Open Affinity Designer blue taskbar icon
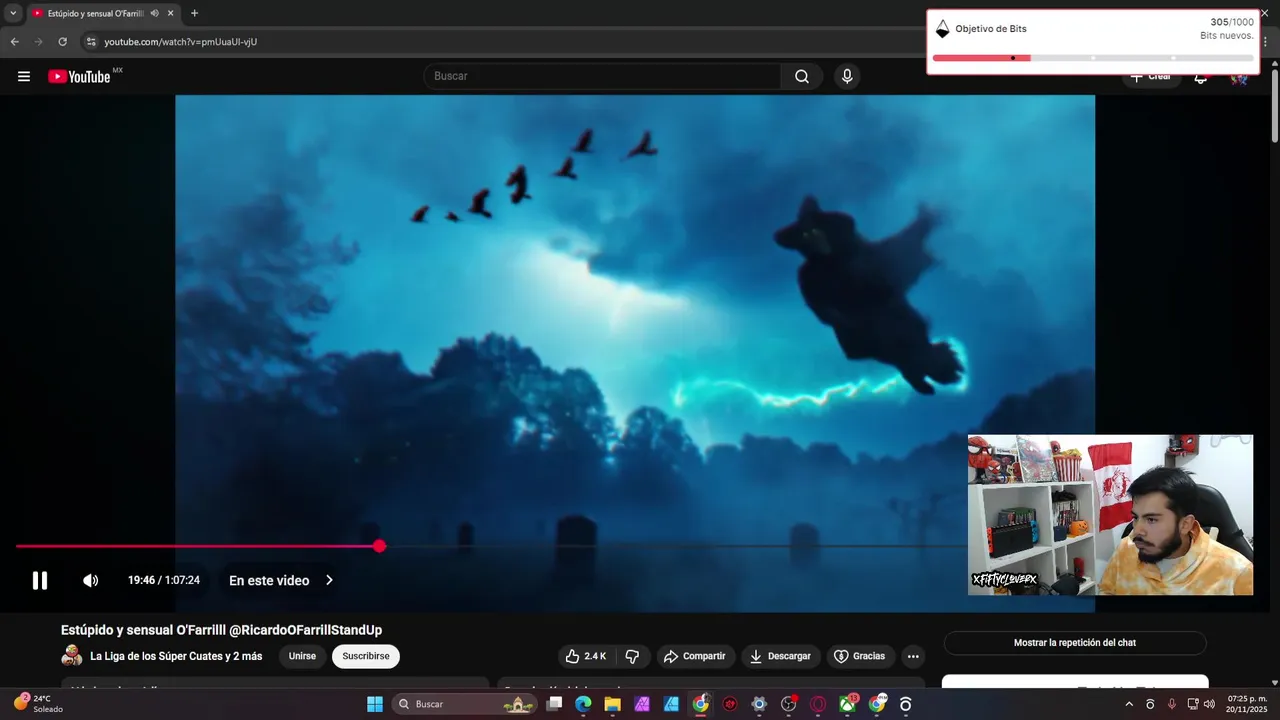The height and width of the screenshot is (720, 1280). point(671,704)
